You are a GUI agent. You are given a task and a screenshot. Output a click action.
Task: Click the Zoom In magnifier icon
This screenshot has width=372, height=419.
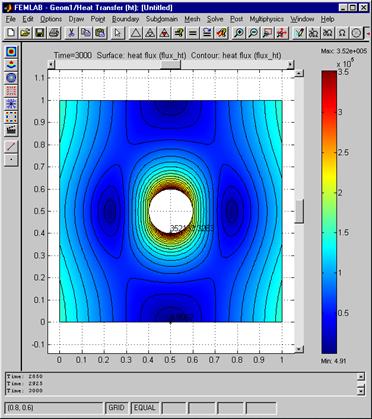(239, 33)
